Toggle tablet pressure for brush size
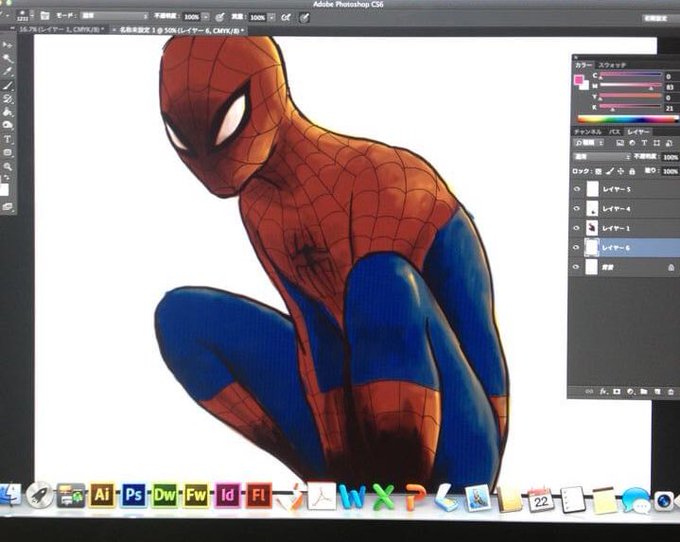Viewport: 680px width, 542px height. (304, 17)
